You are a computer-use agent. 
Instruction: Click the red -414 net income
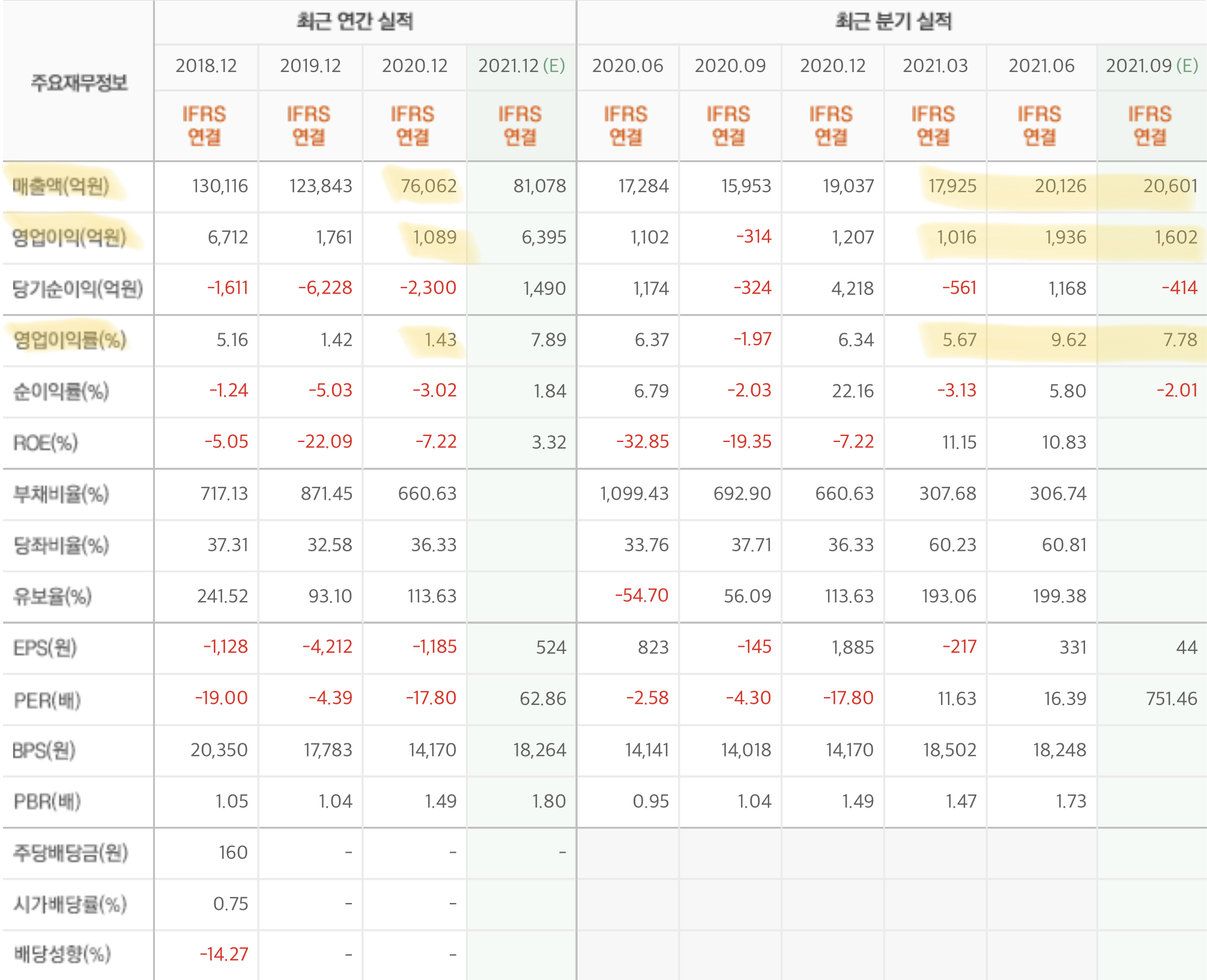(1179, 288)
